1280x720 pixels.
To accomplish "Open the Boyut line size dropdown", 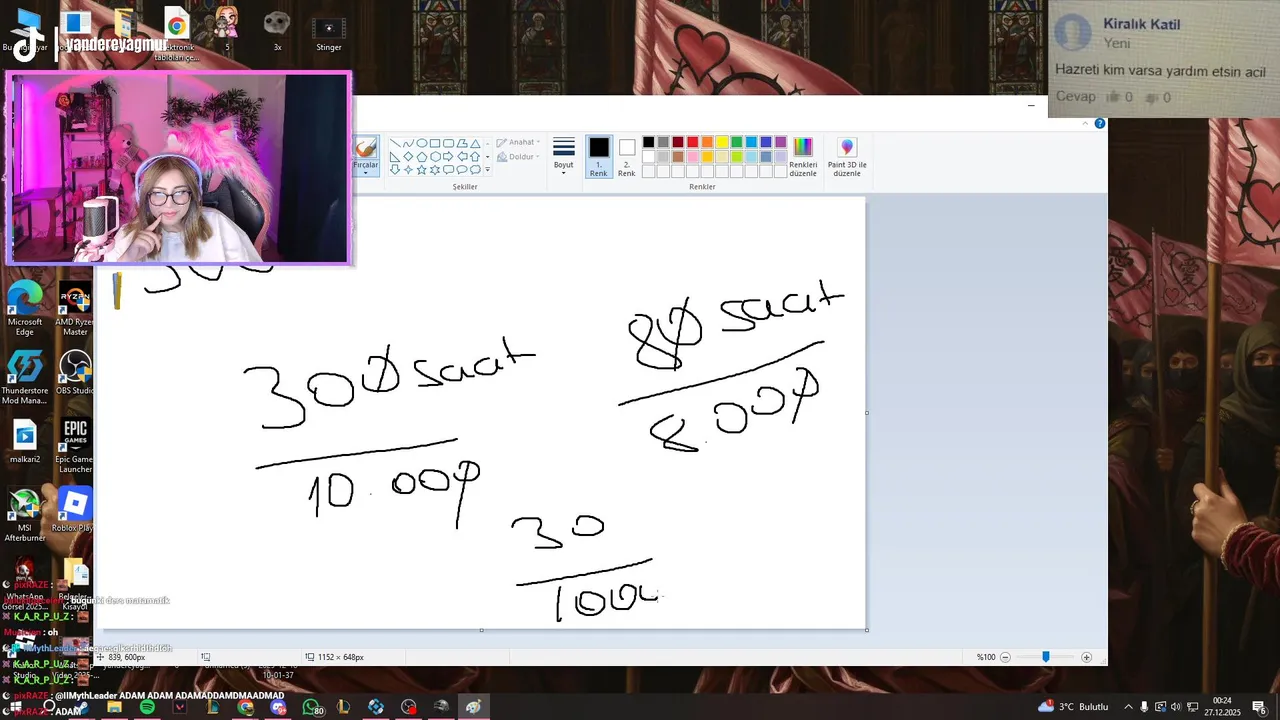I will 564,157.
